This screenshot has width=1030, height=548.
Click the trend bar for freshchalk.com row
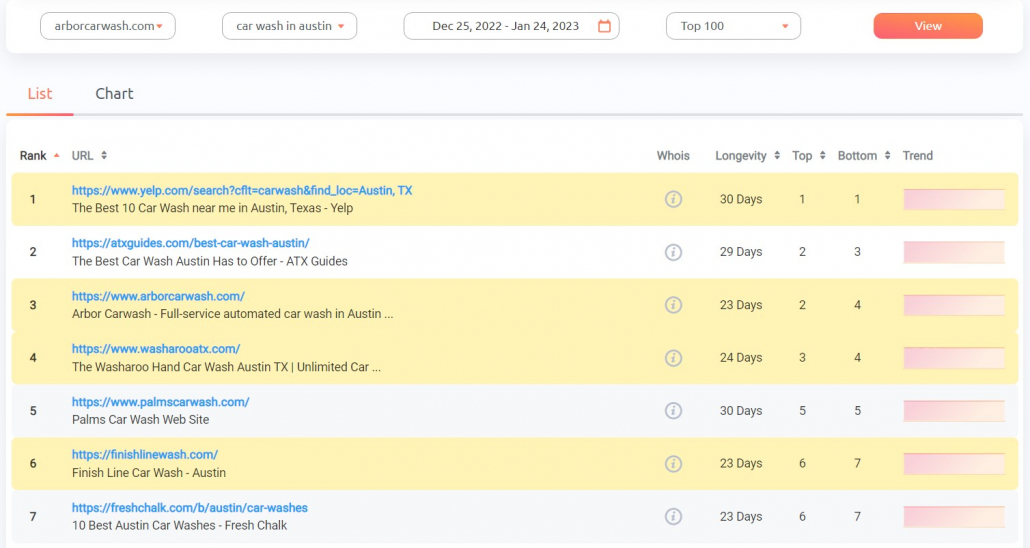[954, 516]
